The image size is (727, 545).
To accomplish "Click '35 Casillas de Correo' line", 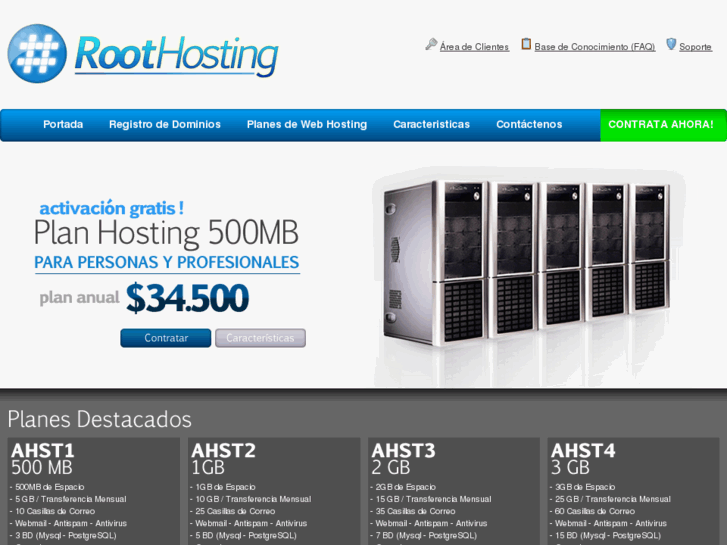I will (x=413, y=511).
